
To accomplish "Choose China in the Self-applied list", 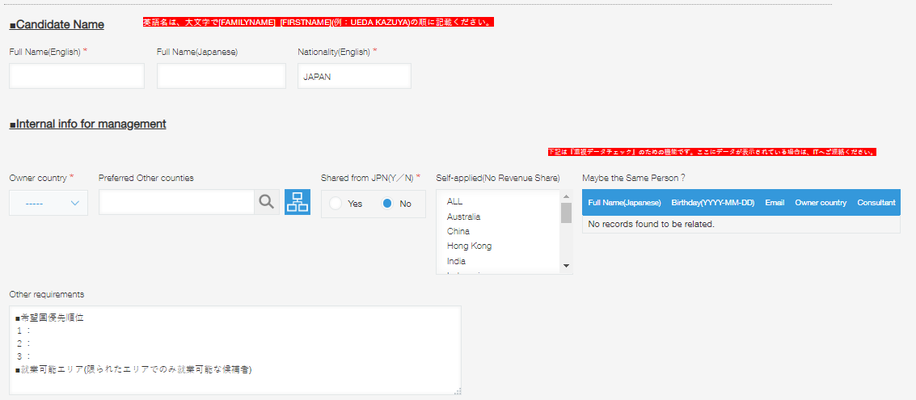I will [458, 231].
